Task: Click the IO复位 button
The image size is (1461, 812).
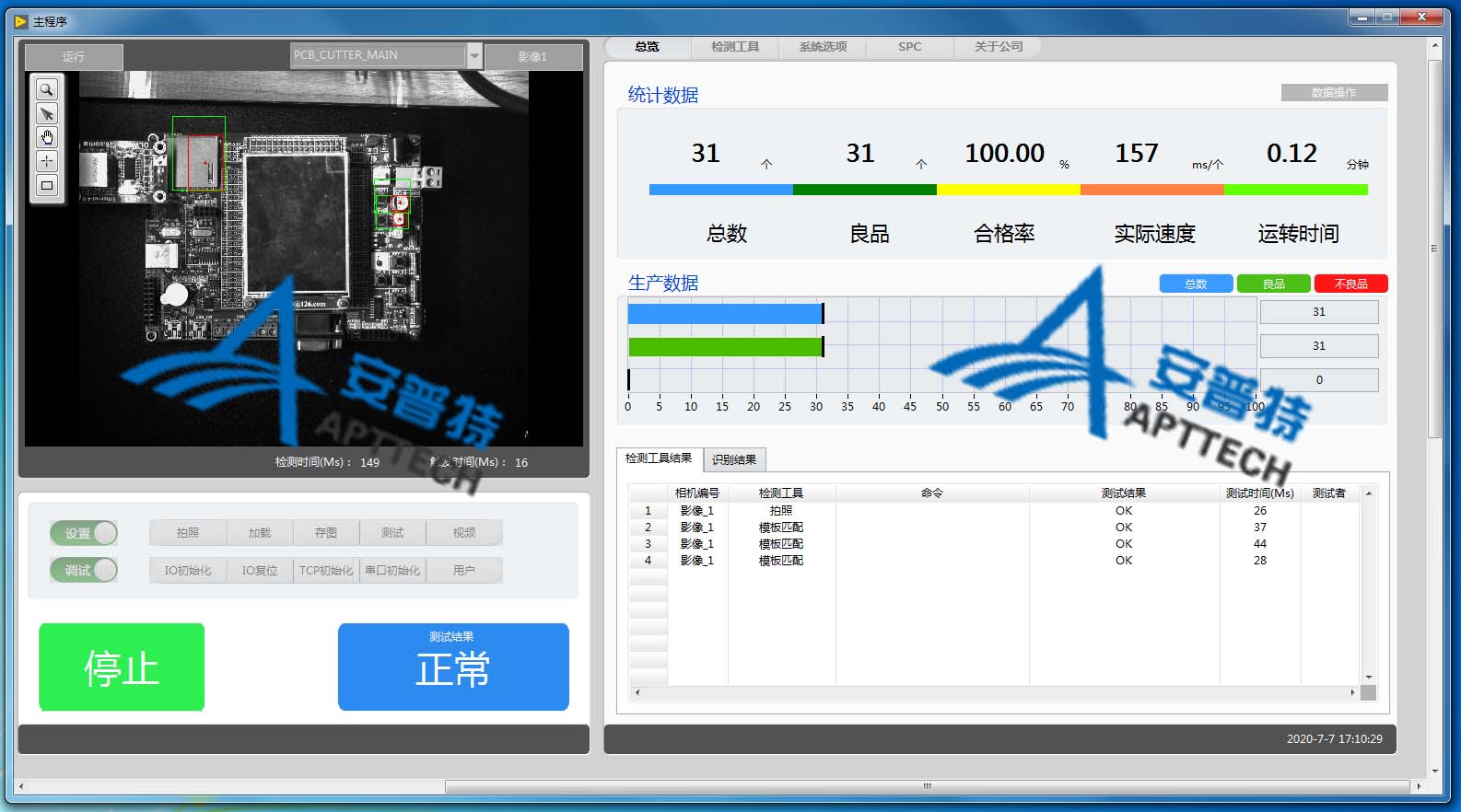Action: (x=260, y=570)
